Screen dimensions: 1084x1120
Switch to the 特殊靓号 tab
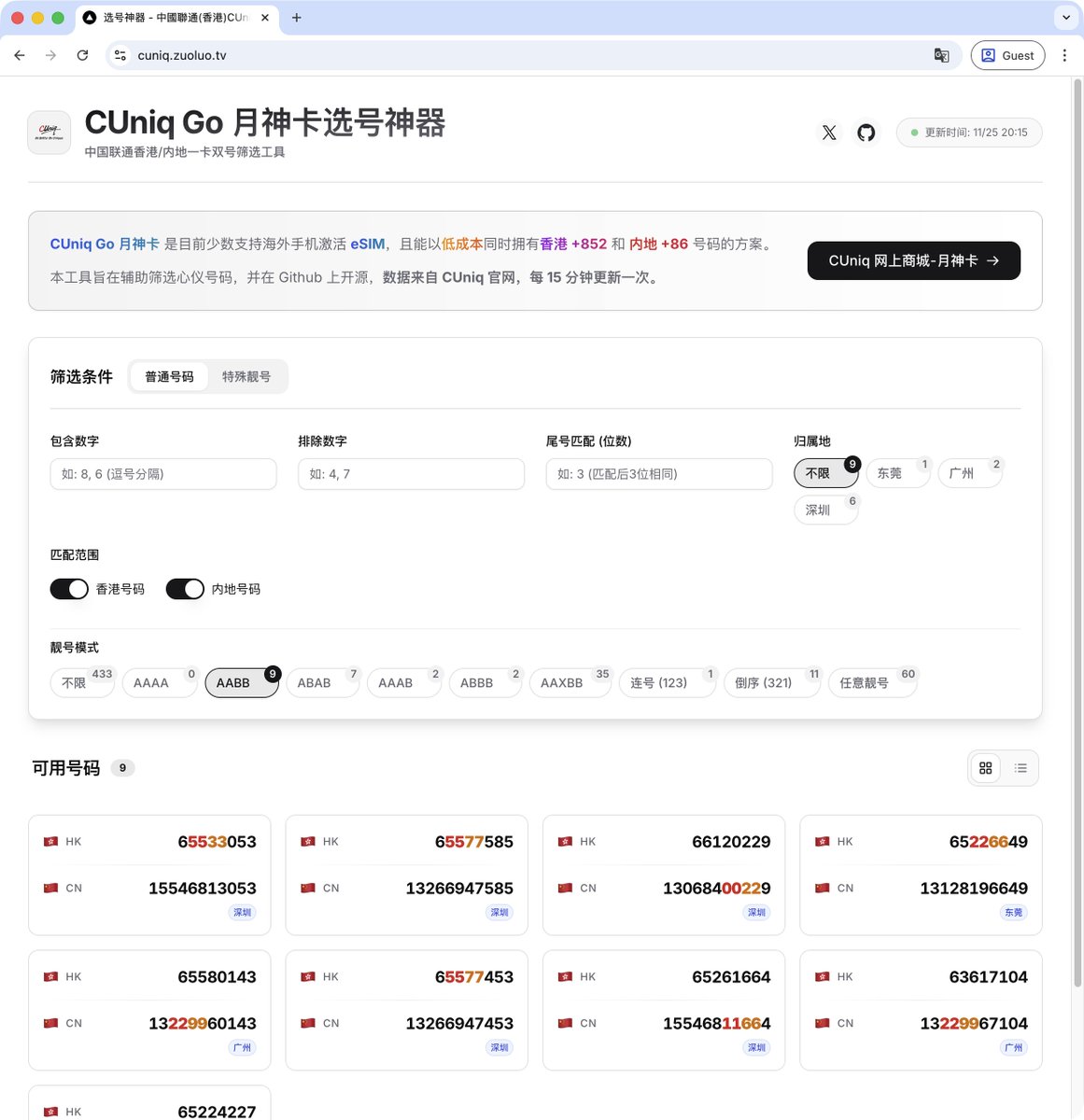click(x=246, y=376)
